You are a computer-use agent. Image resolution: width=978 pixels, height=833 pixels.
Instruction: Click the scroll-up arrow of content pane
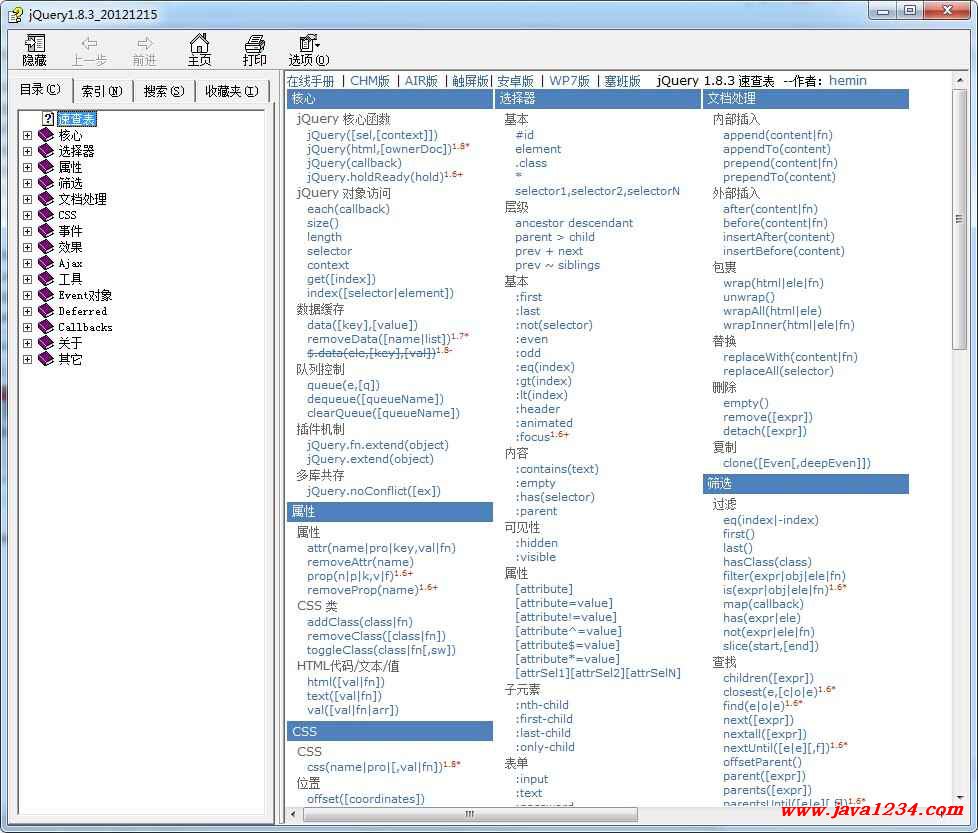959,80
